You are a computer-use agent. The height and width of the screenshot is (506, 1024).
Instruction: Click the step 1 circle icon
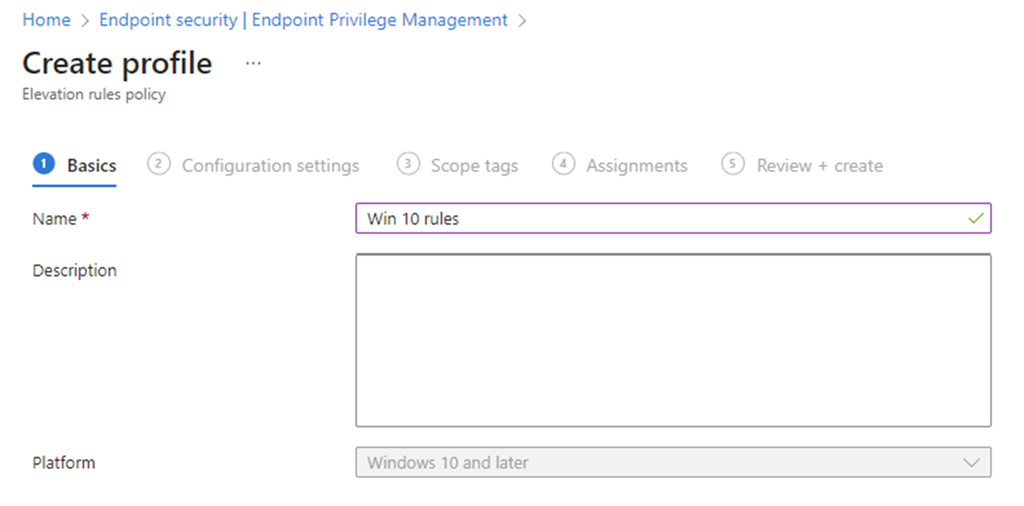click(x=43, y=164)
